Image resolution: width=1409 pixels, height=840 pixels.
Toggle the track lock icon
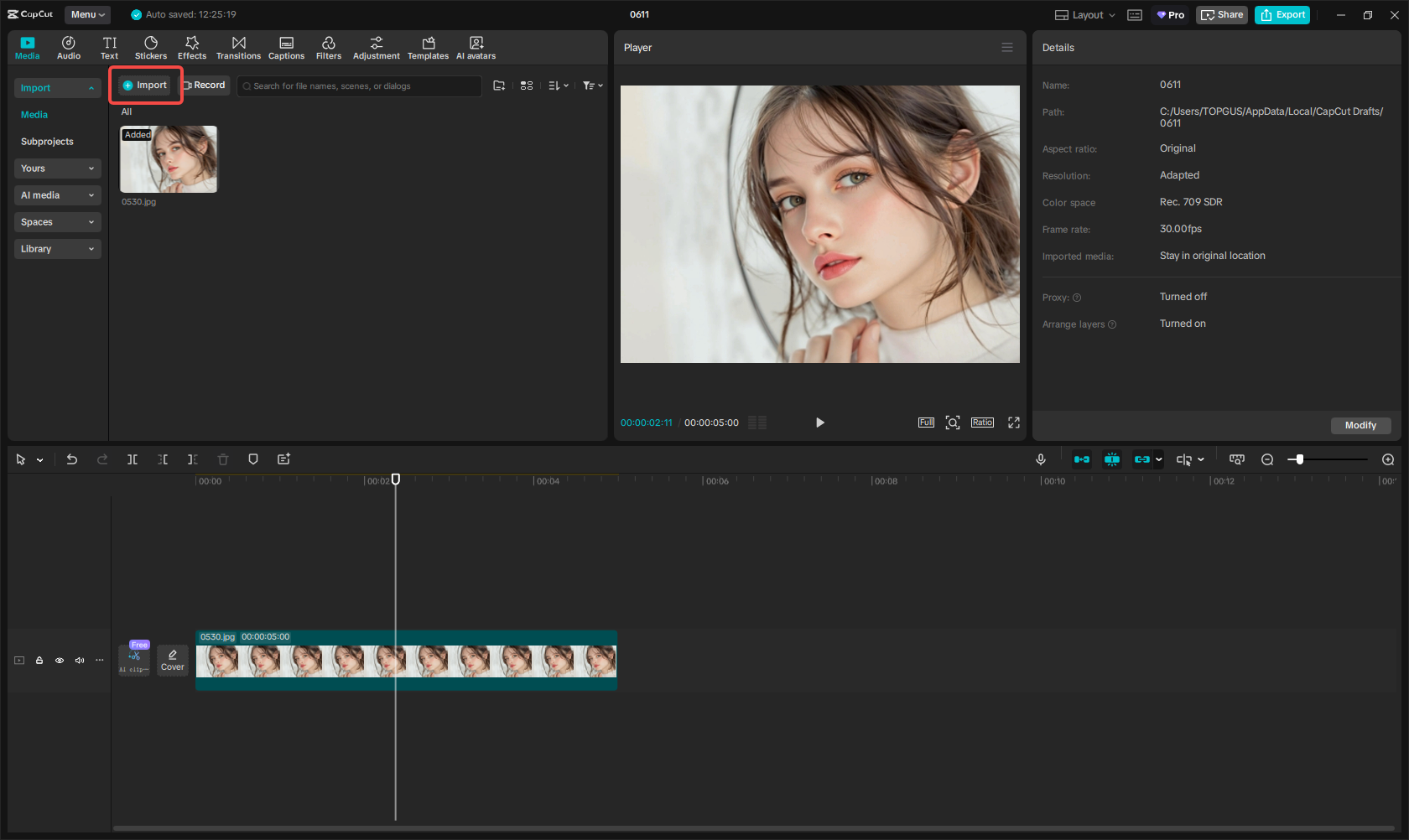click(x=39, y=661)
